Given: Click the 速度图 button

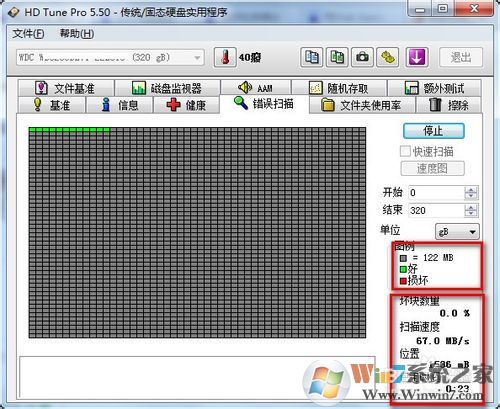Looking at the screenshot, I should (x=432, y=168).
